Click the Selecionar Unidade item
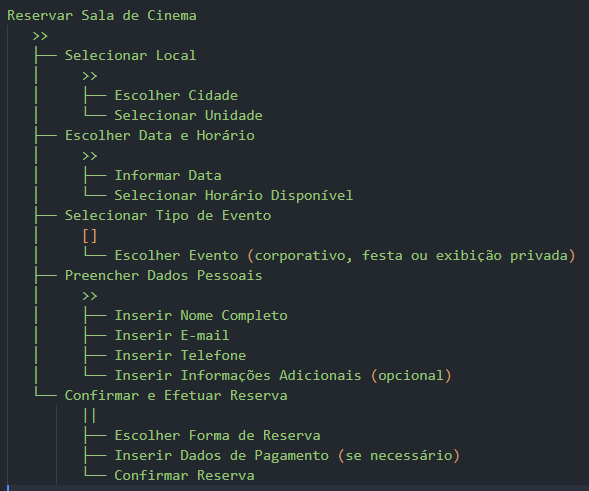 coord(189,115)
